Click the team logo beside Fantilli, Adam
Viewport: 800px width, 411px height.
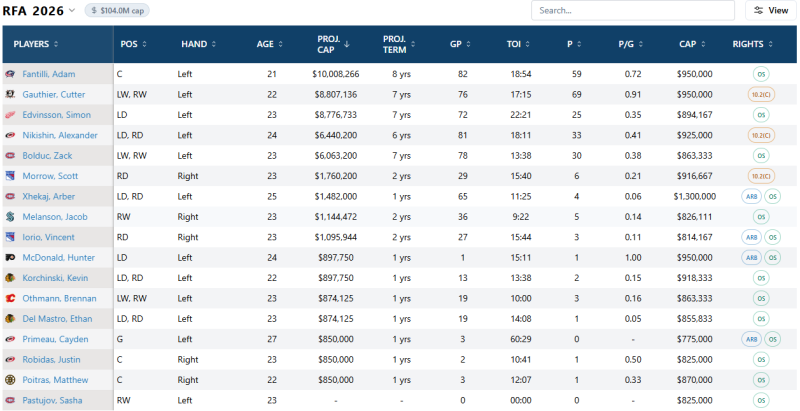10,74
